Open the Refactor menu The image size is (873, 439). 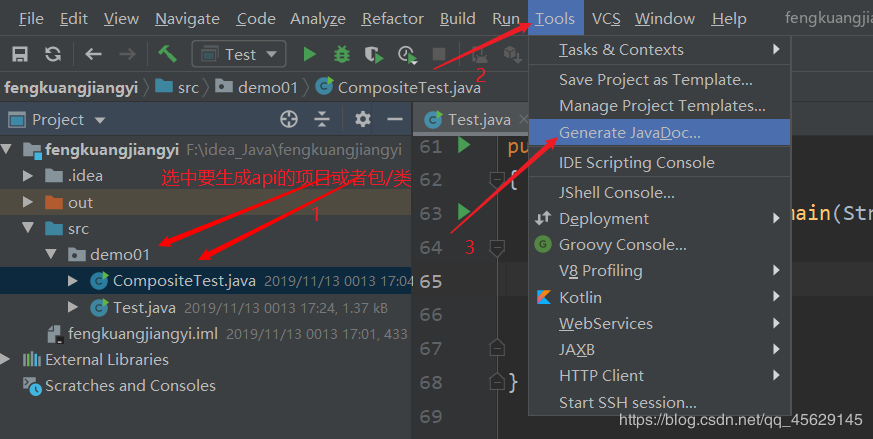tap(393, 19)
